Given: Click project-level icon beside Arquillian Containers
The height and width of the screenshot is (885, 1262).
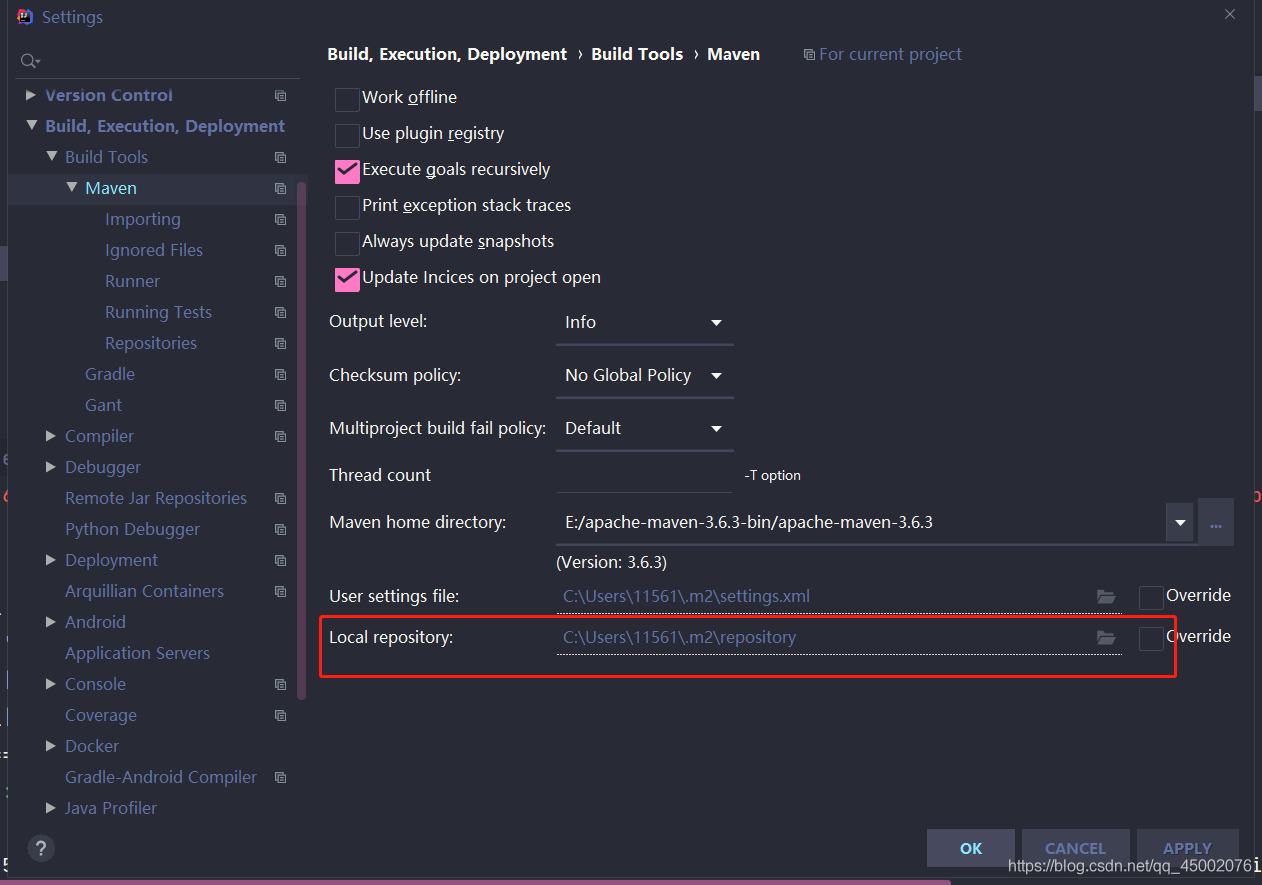Looking at the screenshot, I should [280, 592].
